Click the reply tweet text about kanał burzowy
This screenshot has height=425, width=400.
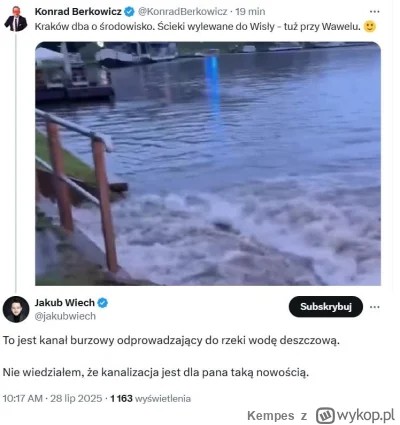[171, 356]
